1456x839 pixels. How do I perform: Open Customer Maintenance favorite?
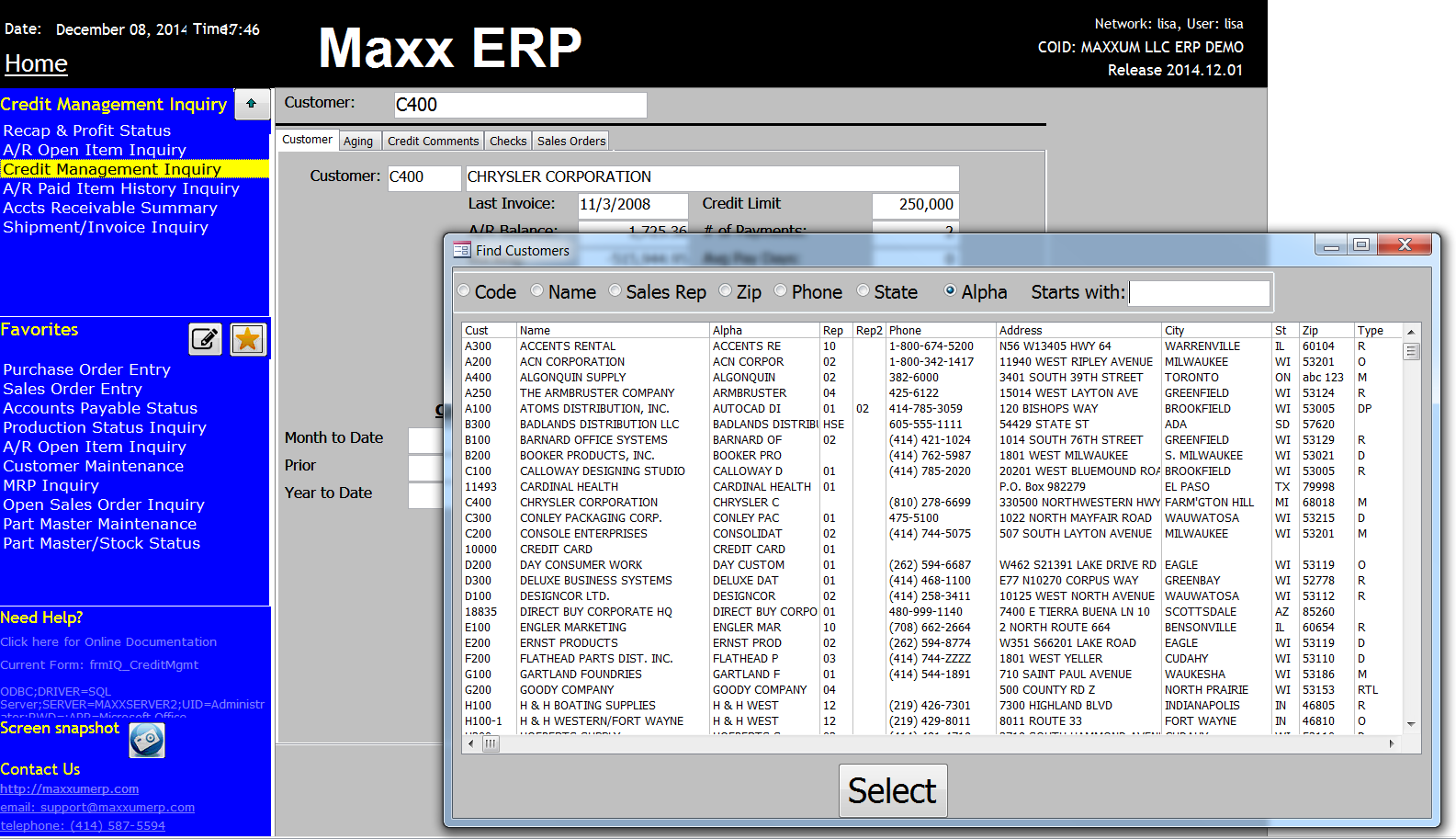pyautogui.click(x=94, y=466)
